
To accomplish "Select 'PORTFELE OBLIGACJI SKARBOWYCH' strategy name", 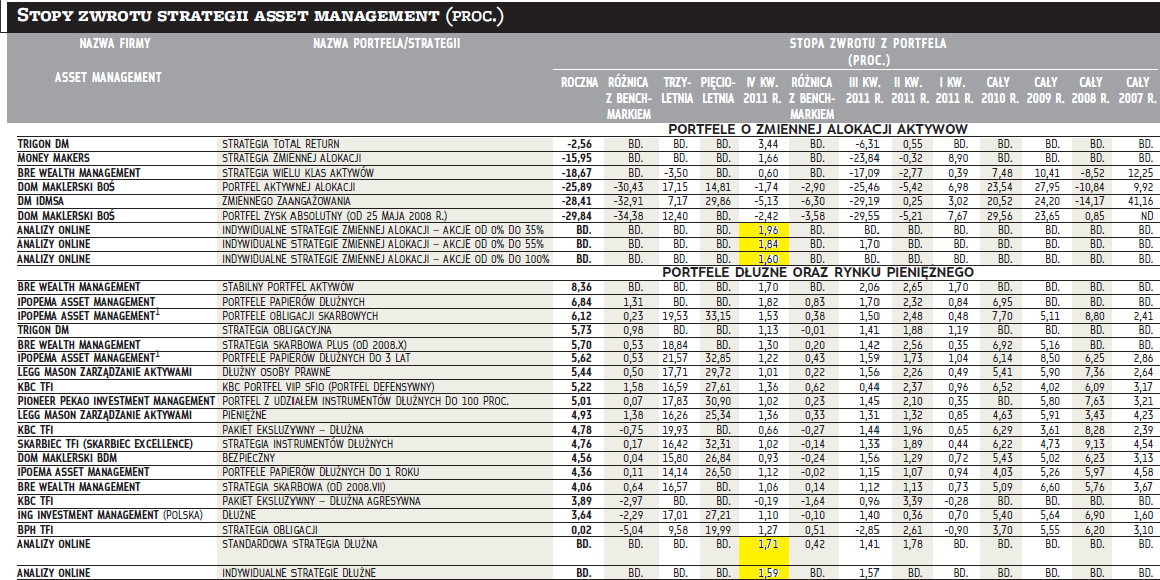I will point(300,316).
